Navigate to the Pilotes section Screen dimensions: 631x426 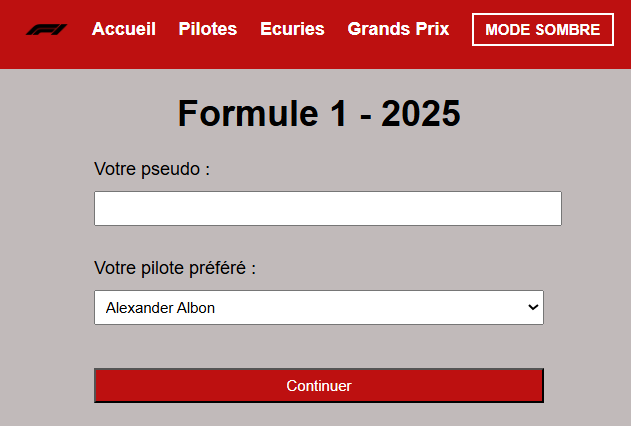click(208, 29)
